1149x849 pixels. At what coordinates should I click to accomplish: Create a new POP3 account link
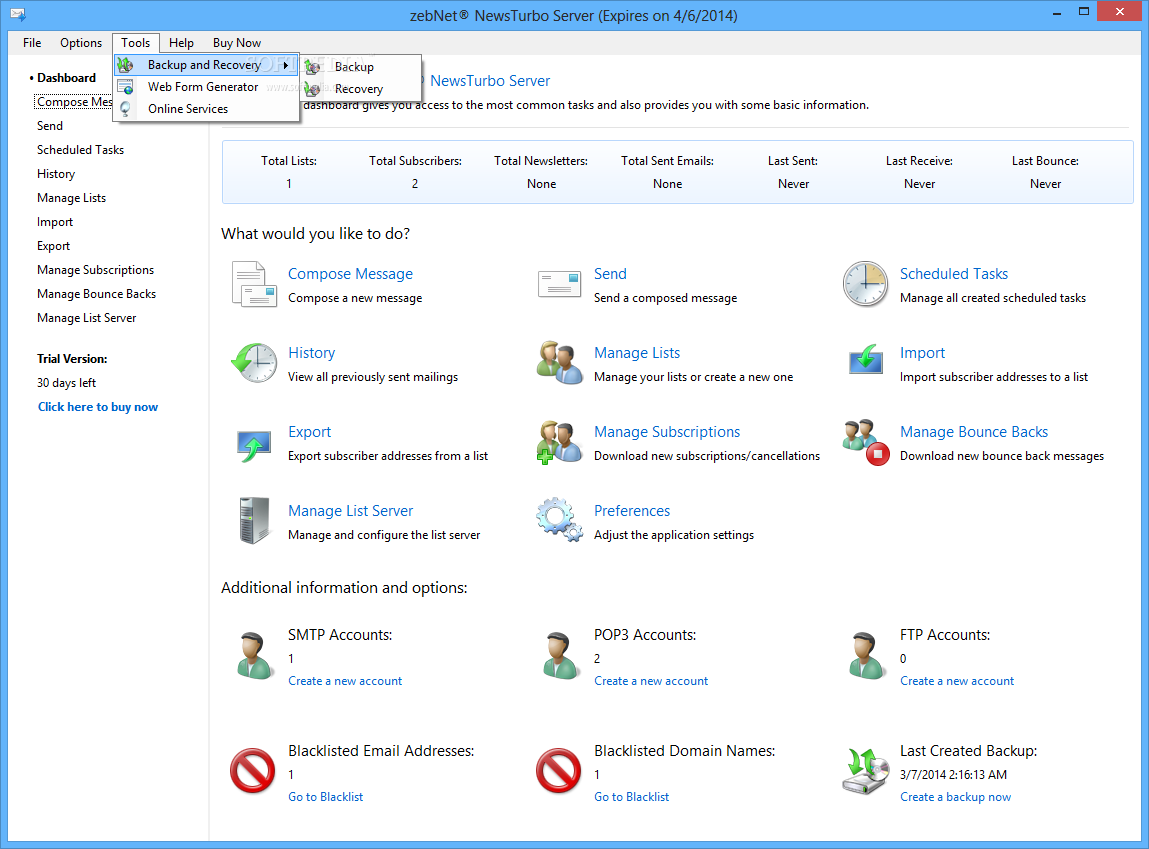tap(651, 681)
